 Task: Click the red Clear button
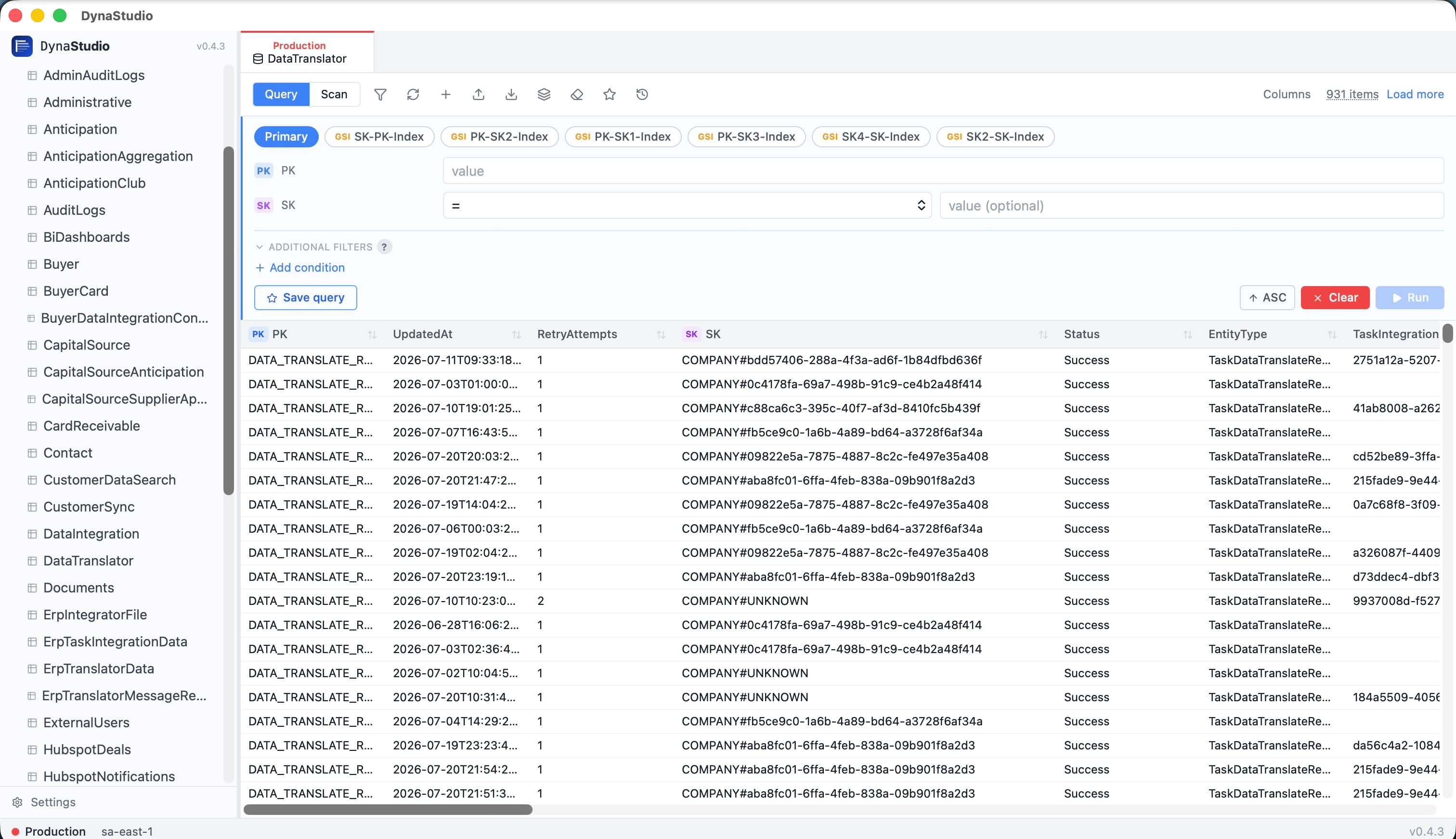click(1335, 297)
